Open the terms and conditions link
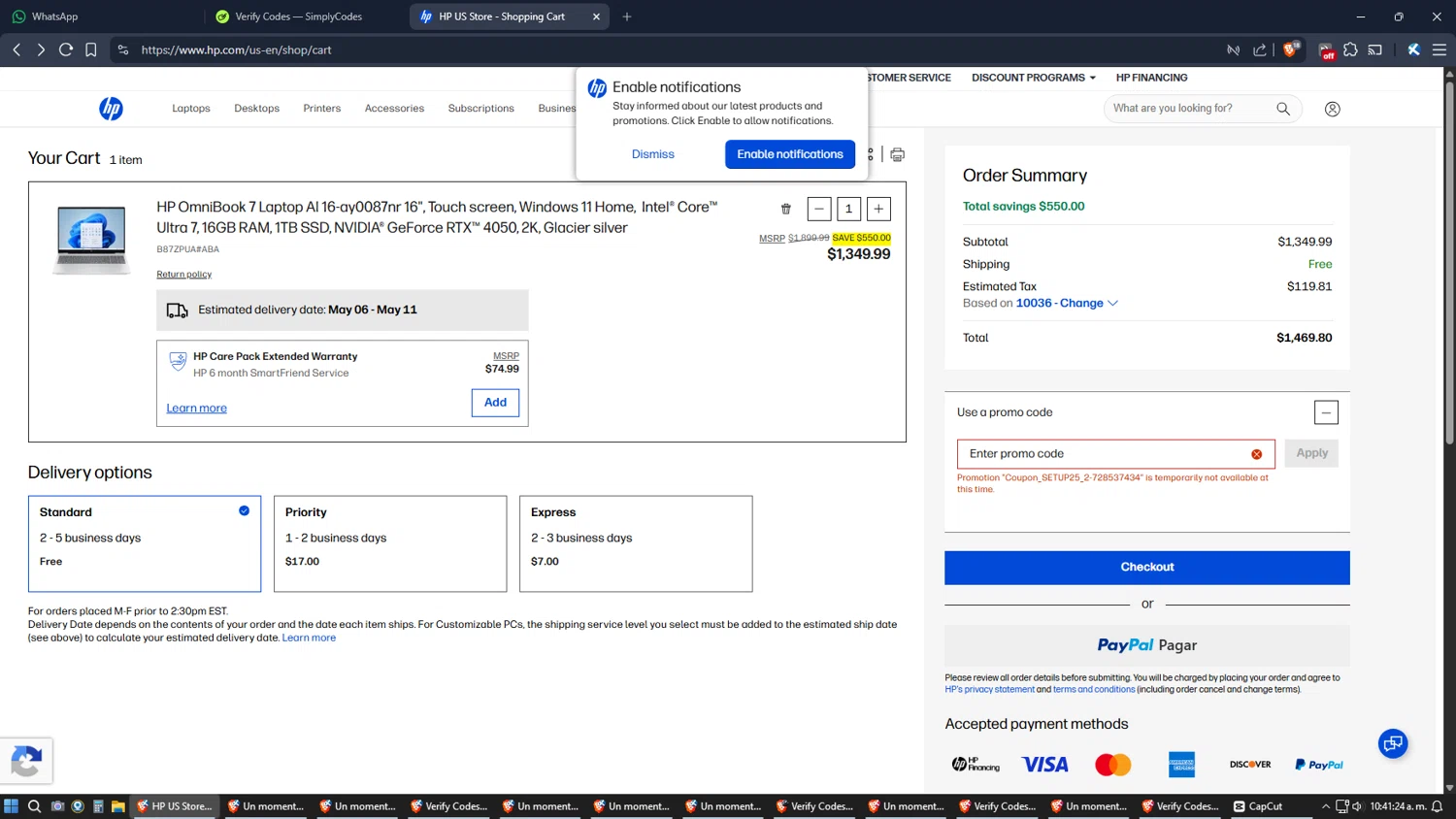1456x819 pixels. click(1094, 690)
